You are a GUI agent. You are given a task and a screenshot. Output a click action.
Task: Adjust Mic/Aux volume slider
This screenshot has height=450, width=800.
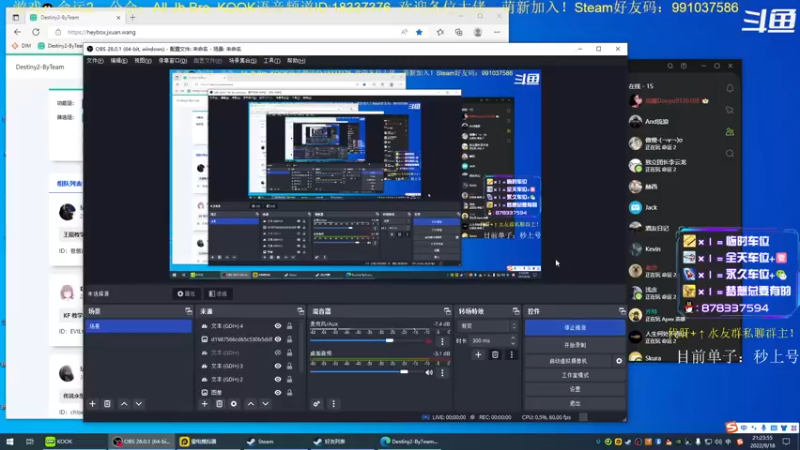(390, 340)
